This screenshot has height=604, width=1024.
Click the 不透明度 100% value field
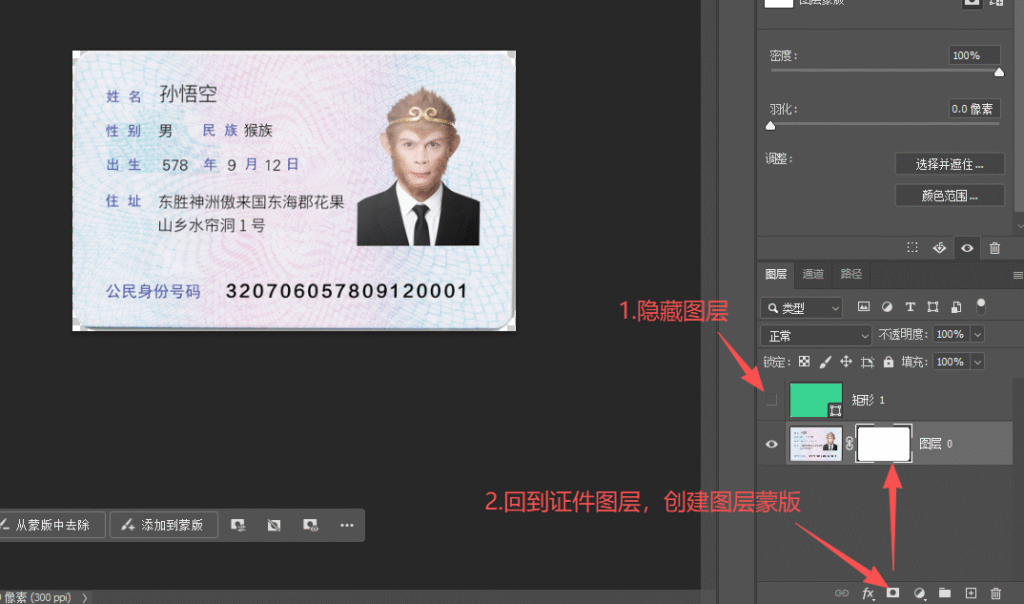[952, 334]
